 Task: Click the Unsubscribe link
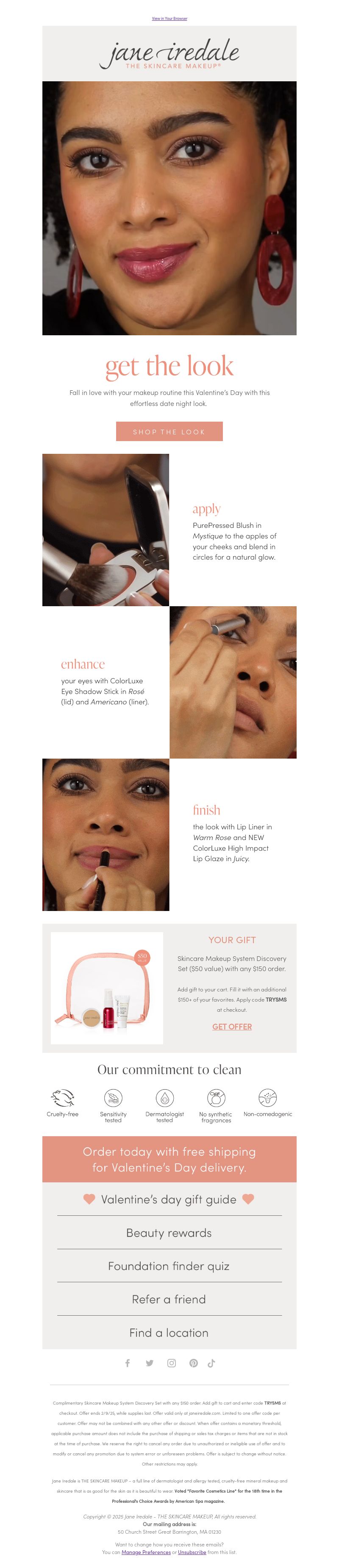click(192, 1552)
